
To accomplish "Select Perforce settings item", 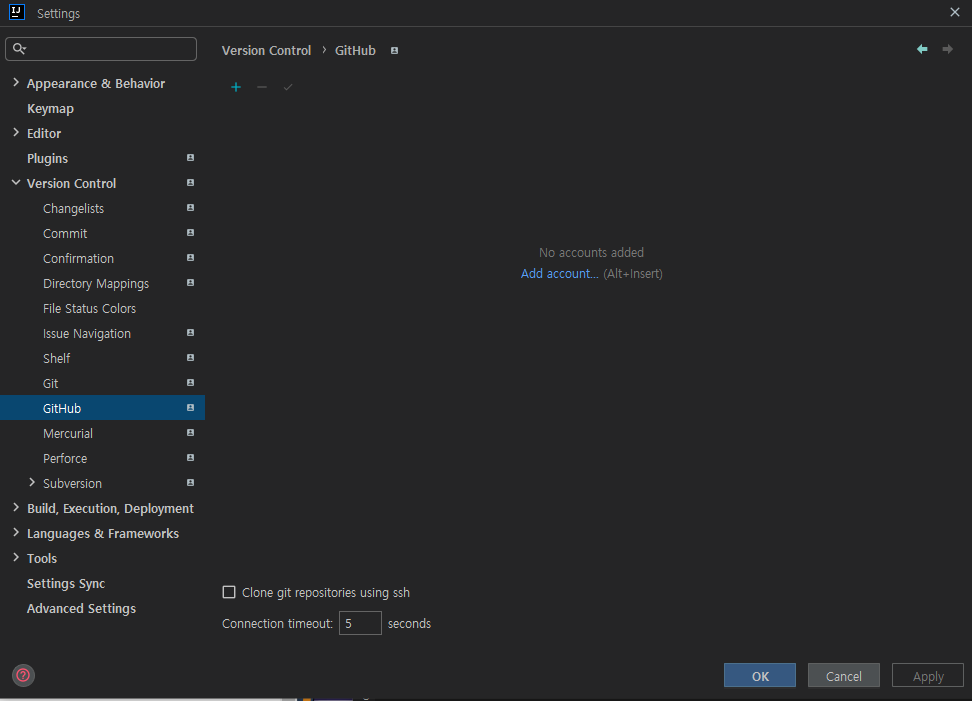I will (65, 459).
